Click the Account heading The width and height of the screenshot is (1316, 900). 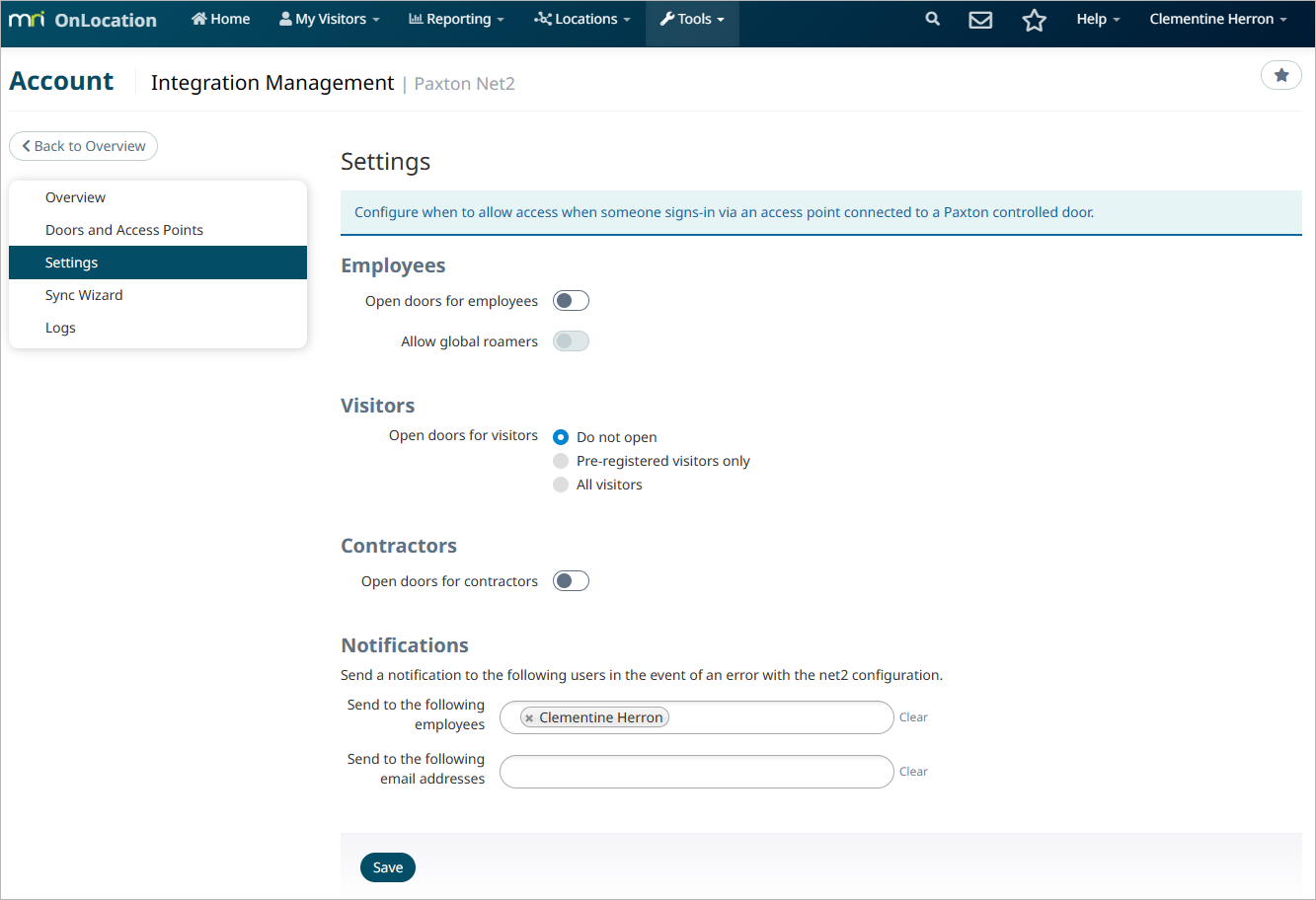coord(61,81)
